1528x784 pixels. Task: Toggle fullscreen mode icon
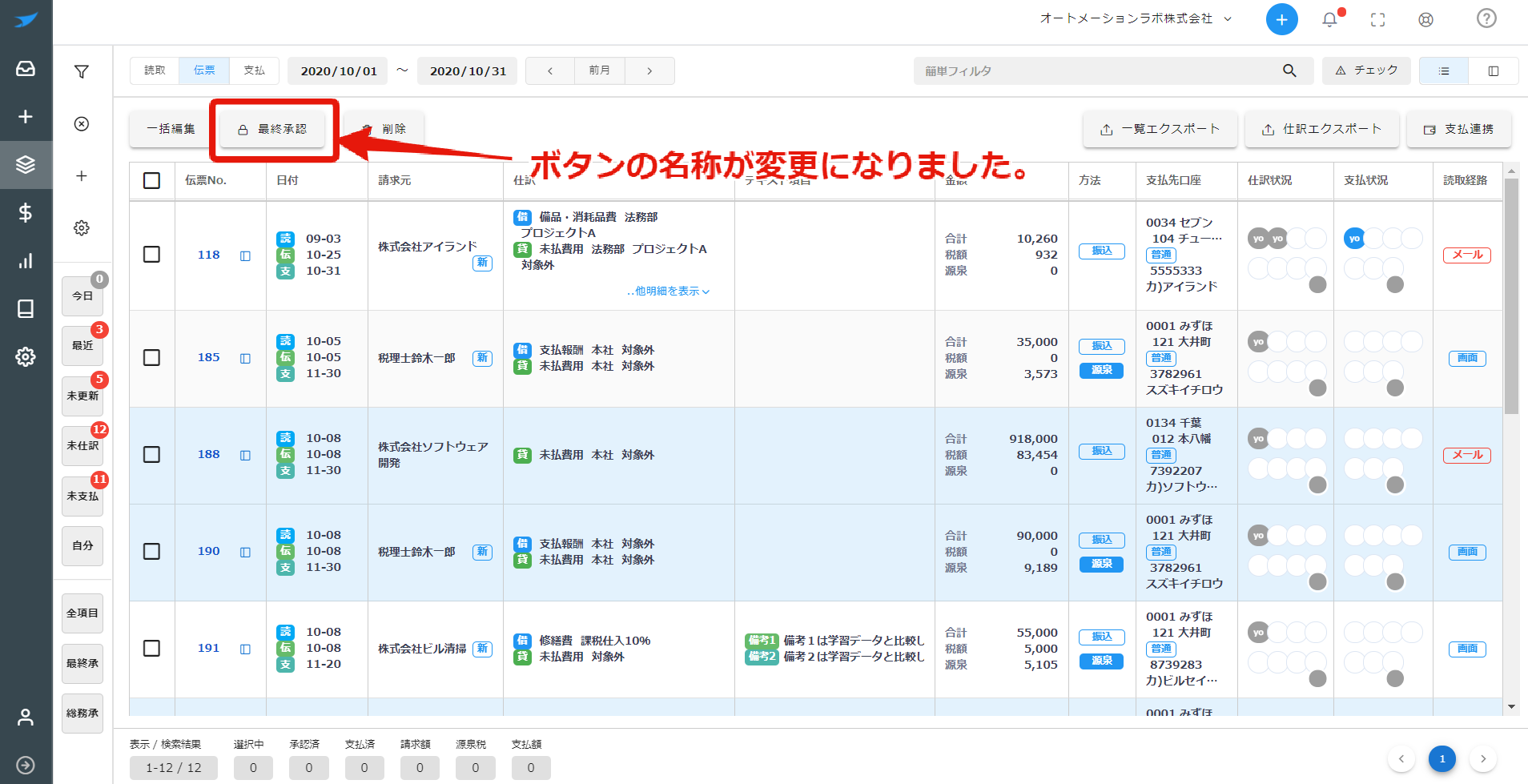pyautogui.click(x=1377, y=19)
